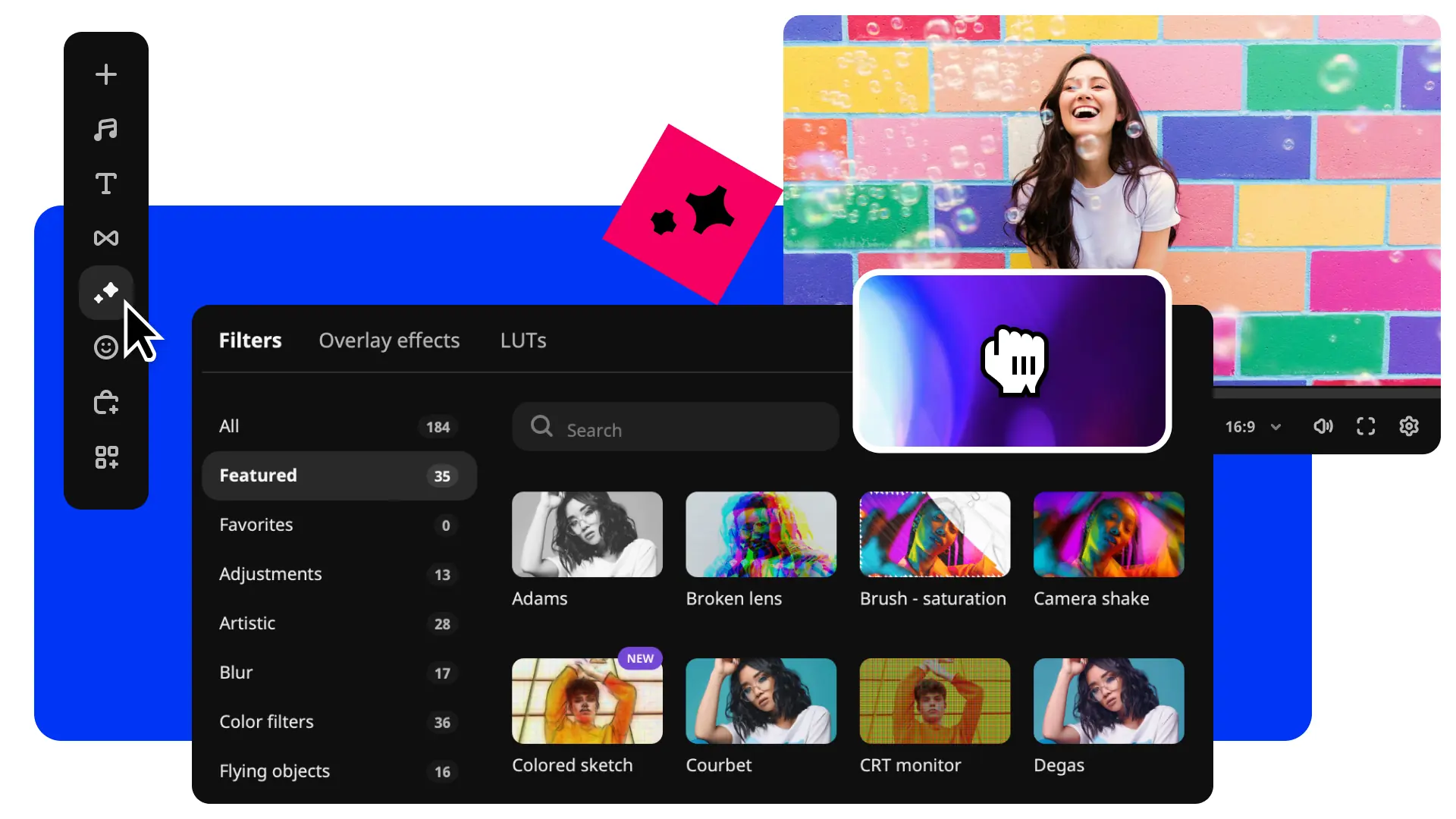Select the Camera shake filter thumbnail

(1109, 535)
